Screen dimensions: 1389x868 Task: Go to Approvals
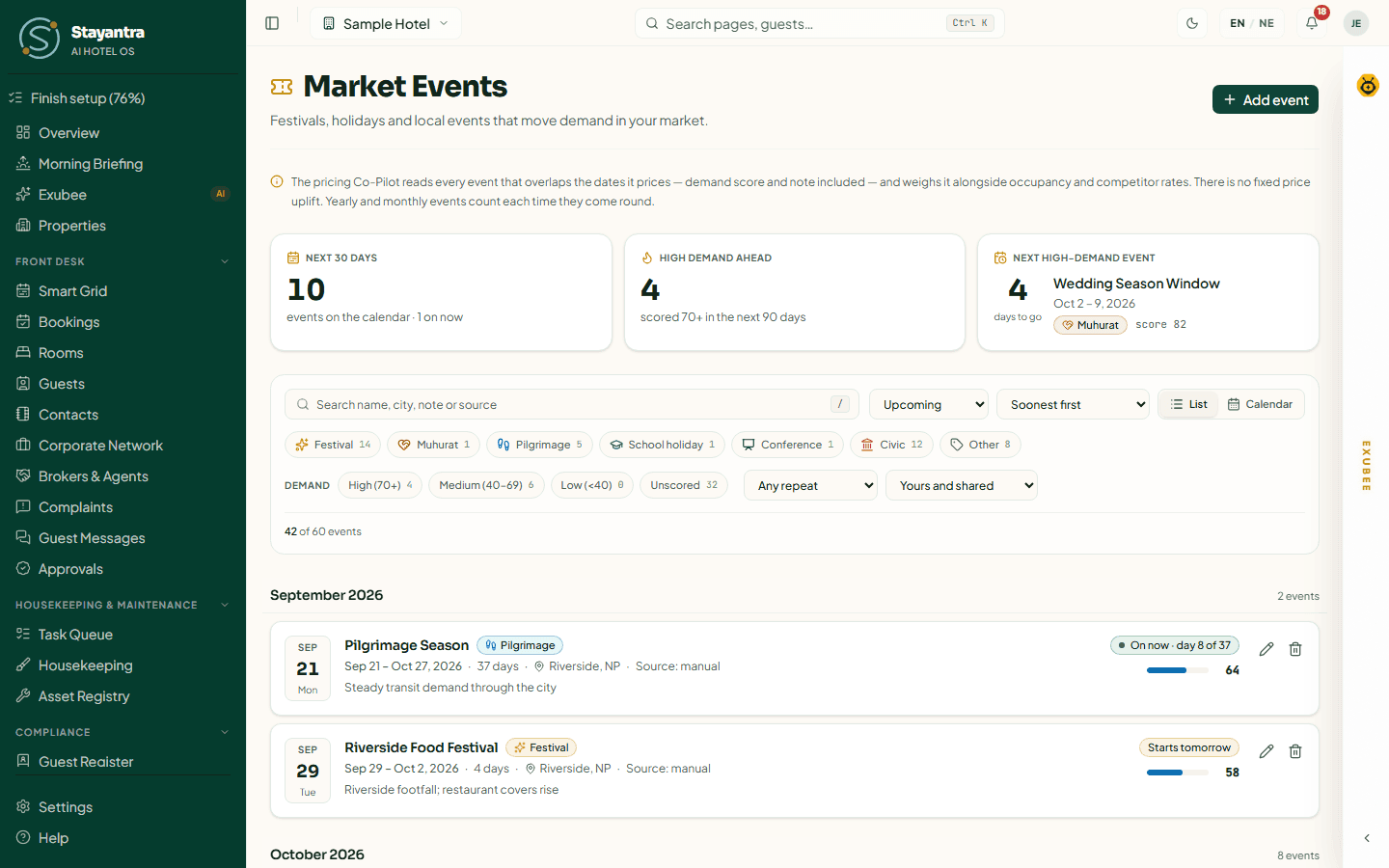[123, 569]
